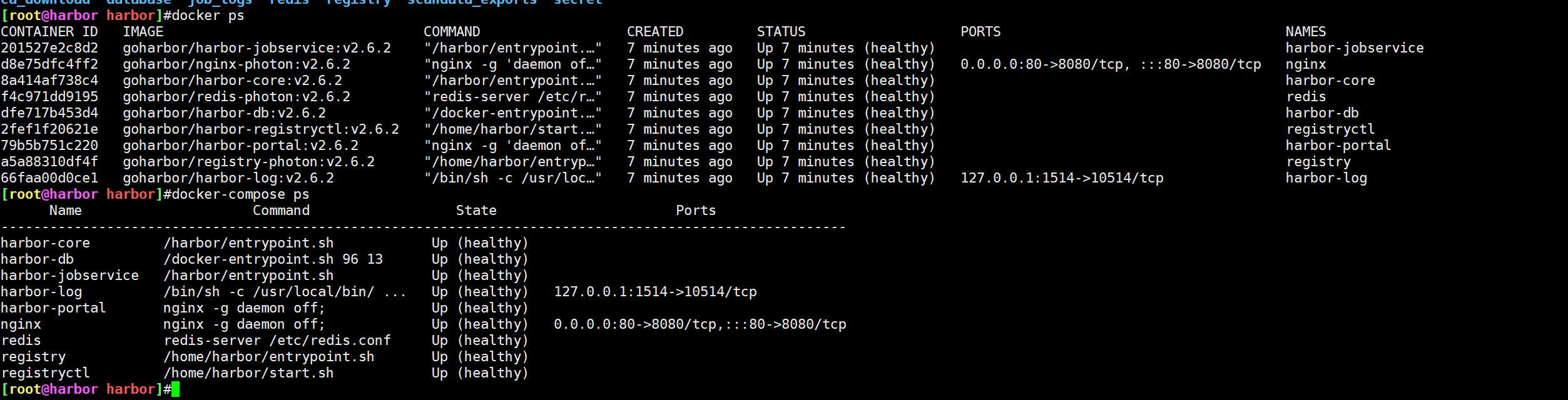Click image goharbor/registry-photon:v2.6.2

[249, 162]
